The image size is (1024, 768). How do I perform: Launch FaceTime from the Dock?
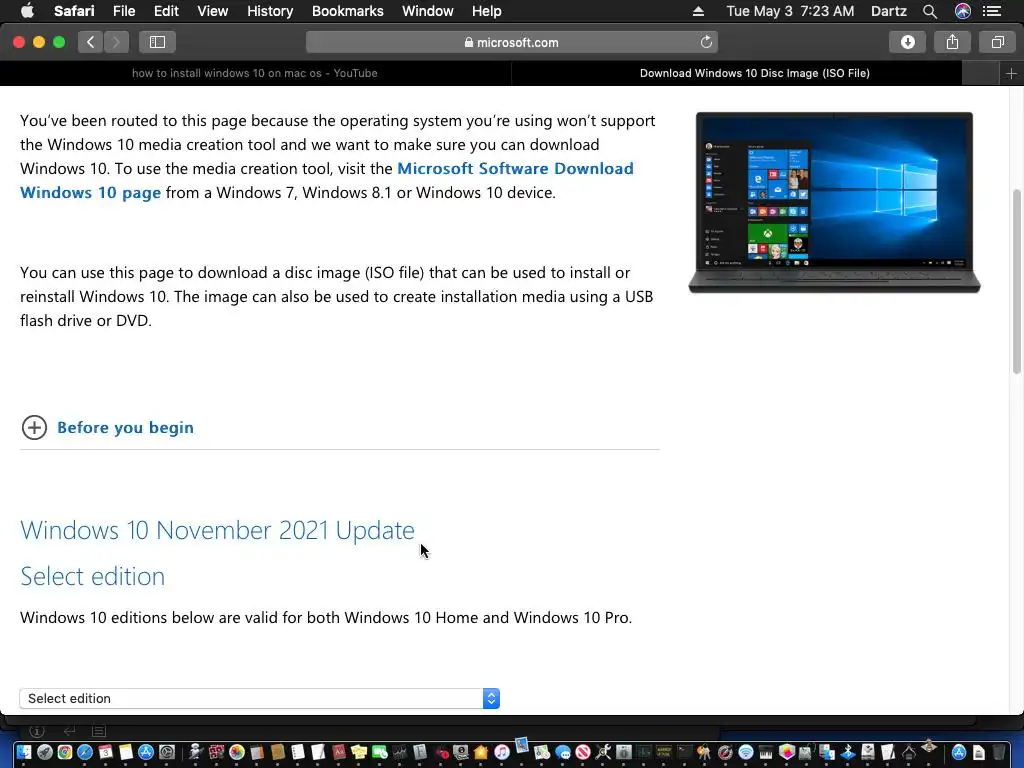pyautogui.click(x=379, y=752)
